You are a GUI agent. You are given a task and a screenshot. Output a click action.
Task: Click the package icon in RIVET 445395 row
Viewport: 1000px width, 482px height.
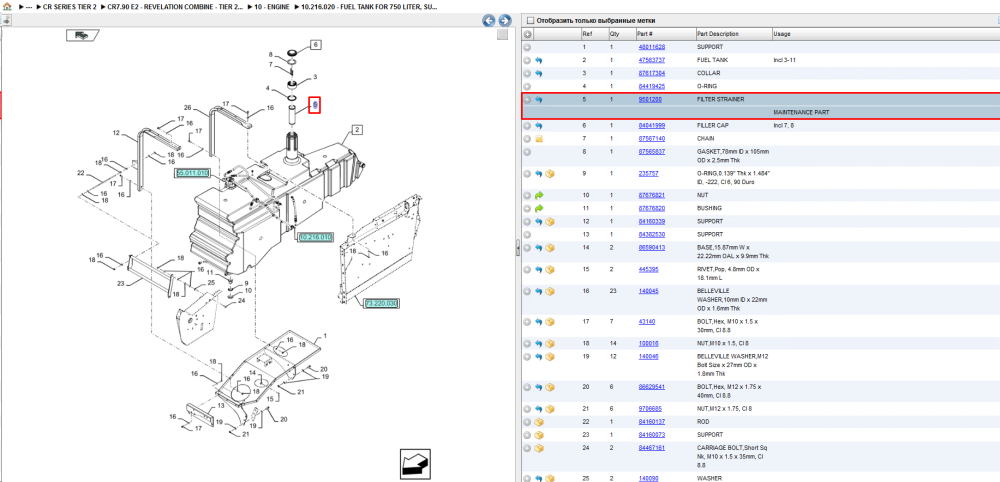pos(550,269)
